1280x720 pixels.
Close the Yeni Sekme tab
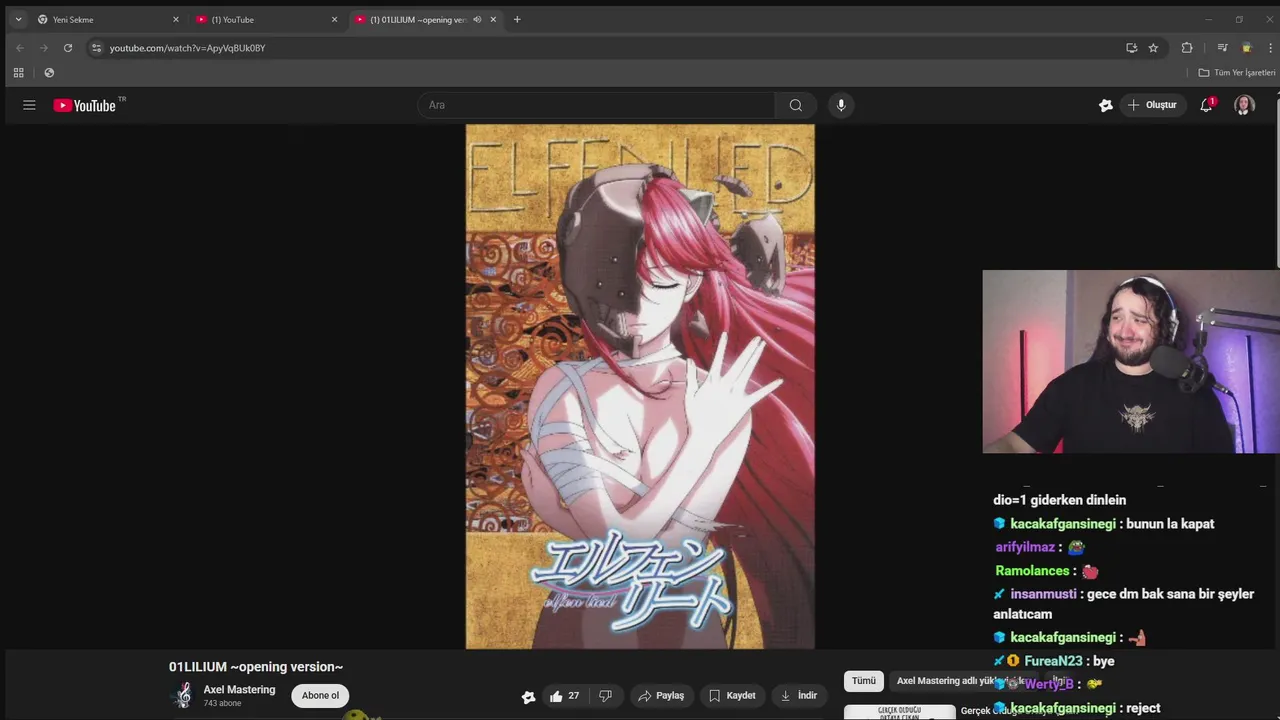(176, 19)
